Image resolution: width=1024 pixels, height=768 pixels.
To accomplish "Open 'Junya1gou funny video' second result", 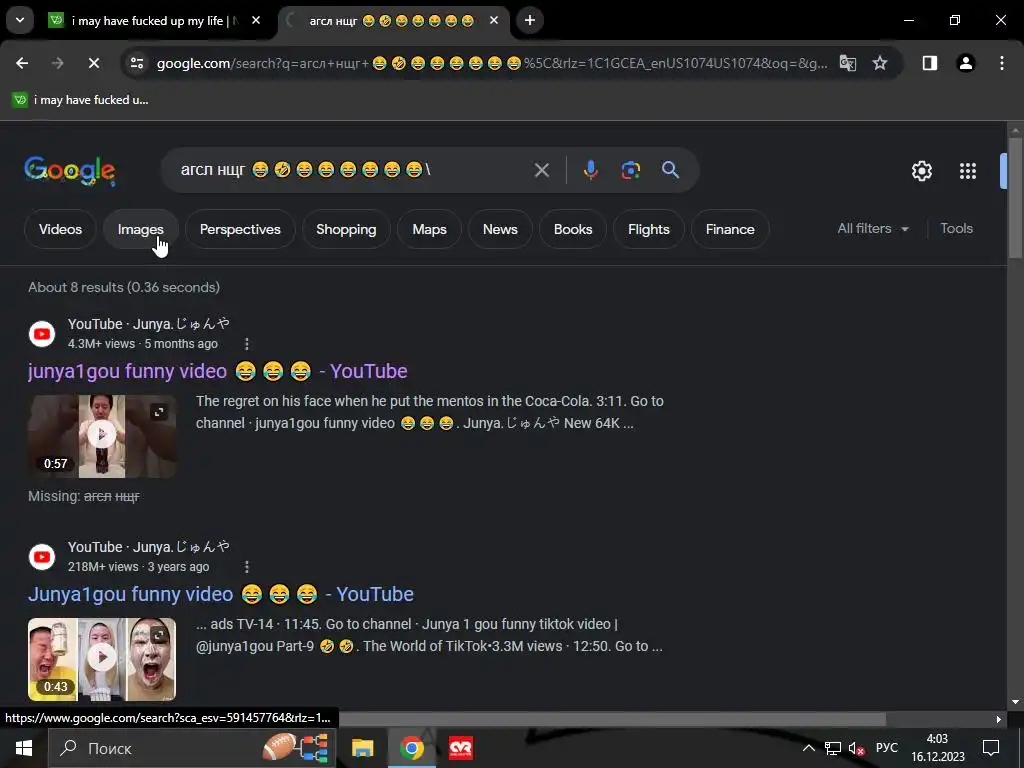I will [221, 594].
